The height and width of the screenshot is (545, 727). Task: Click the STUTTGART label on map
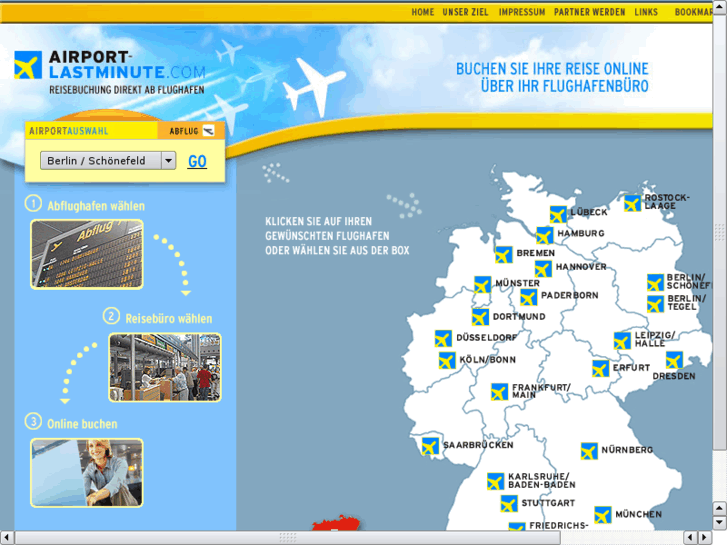coord(548,503)
